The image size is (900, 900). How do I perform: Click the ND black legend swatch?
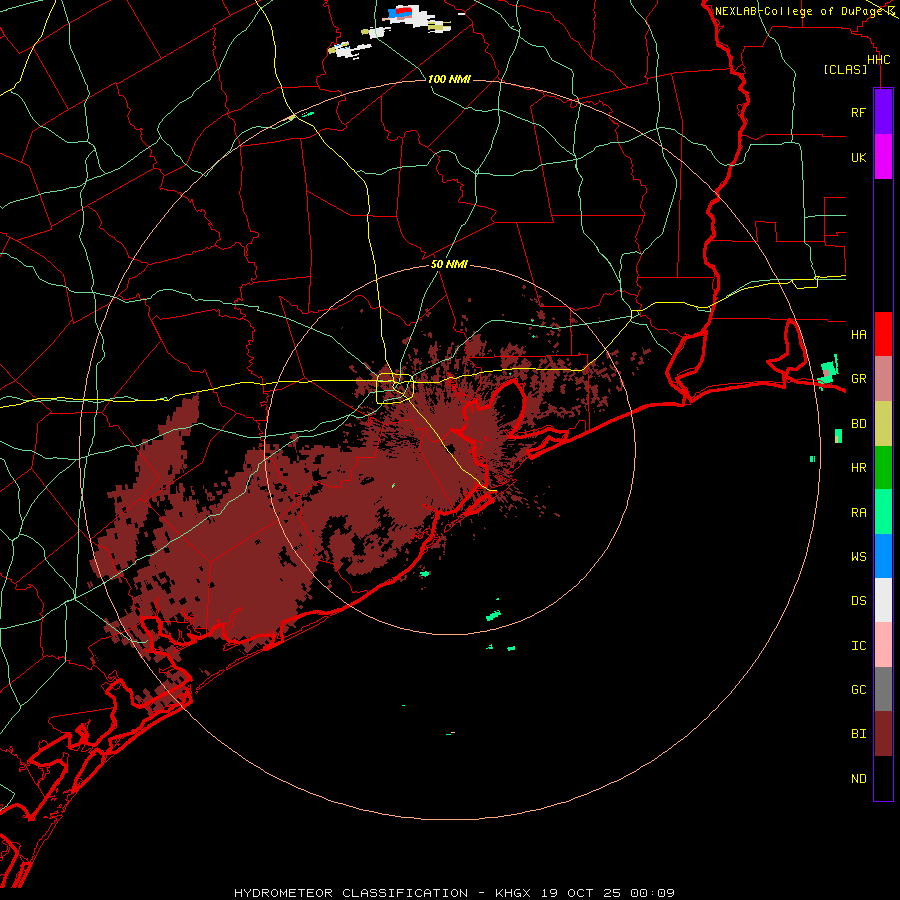coord(883,778)
